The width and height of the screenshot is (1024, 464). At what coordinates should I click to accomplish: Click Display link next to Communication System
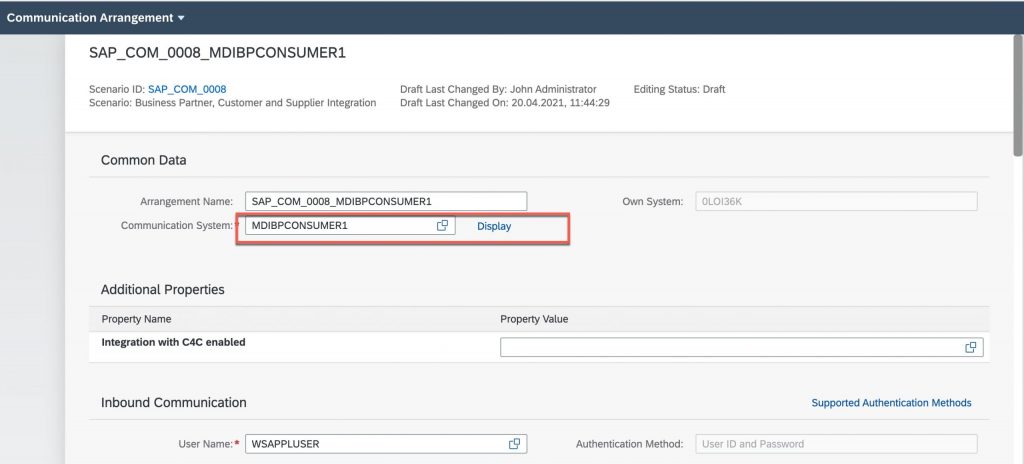tap(494, 226)
